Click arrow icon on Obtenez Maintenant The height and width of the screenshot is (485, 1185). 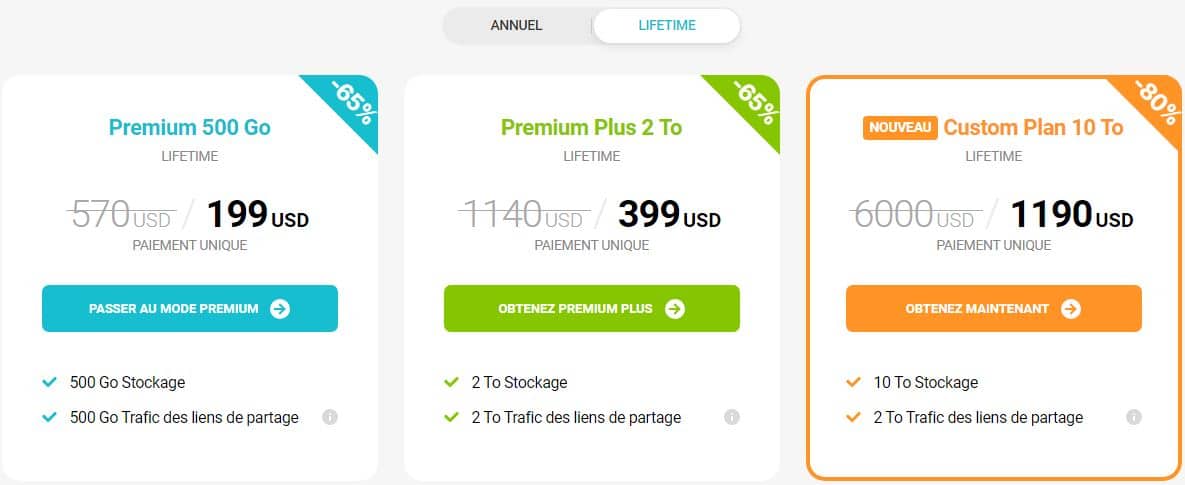1071,309
